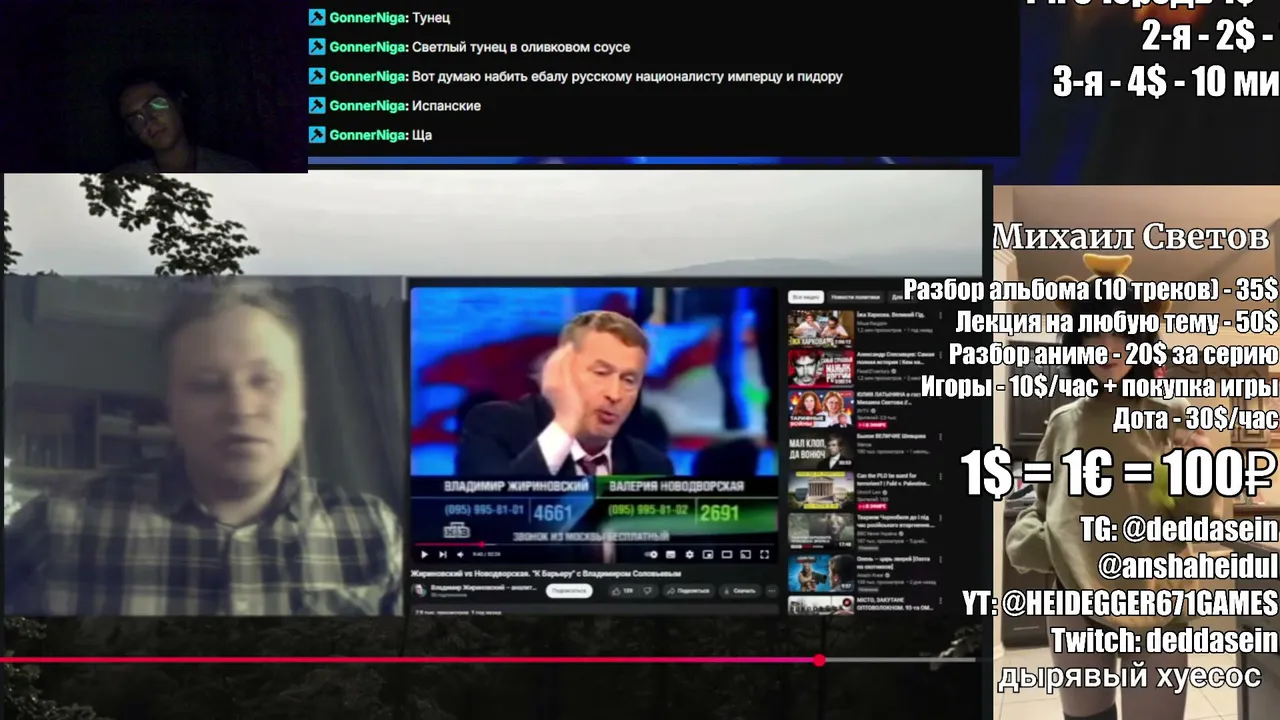The image size is (1280, 720).
Task: Open the 'Can the PLO be sued' video thumbnail
Action: (x=820, y=491)
